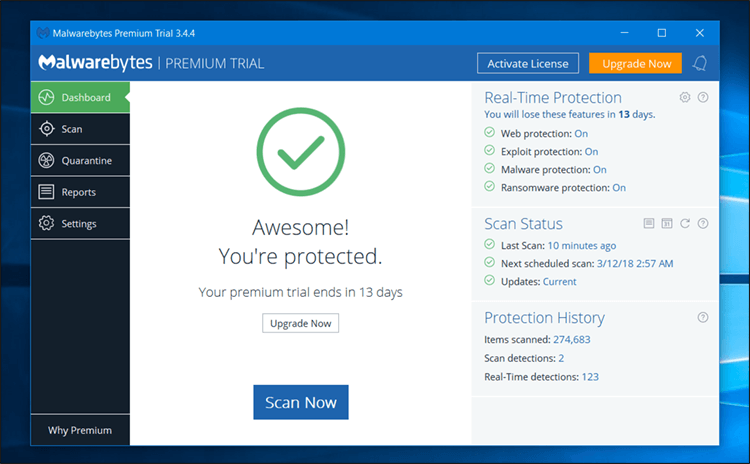The width and height of the screenshot is (750, 464).
Task: Click orange Upgrade Now header button
Action: (x=636, y=64)
